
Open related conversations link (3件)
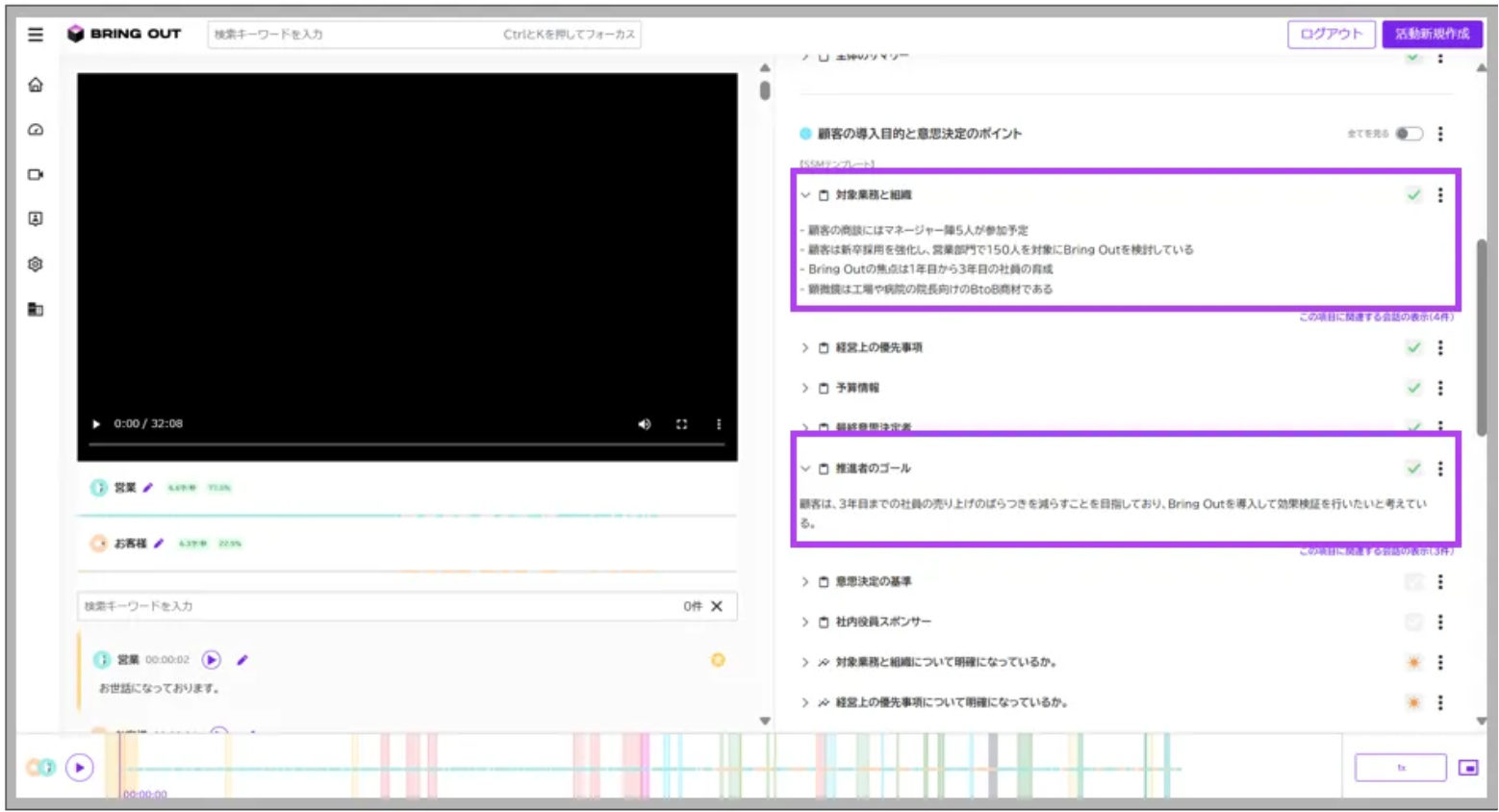[1376, 551]
